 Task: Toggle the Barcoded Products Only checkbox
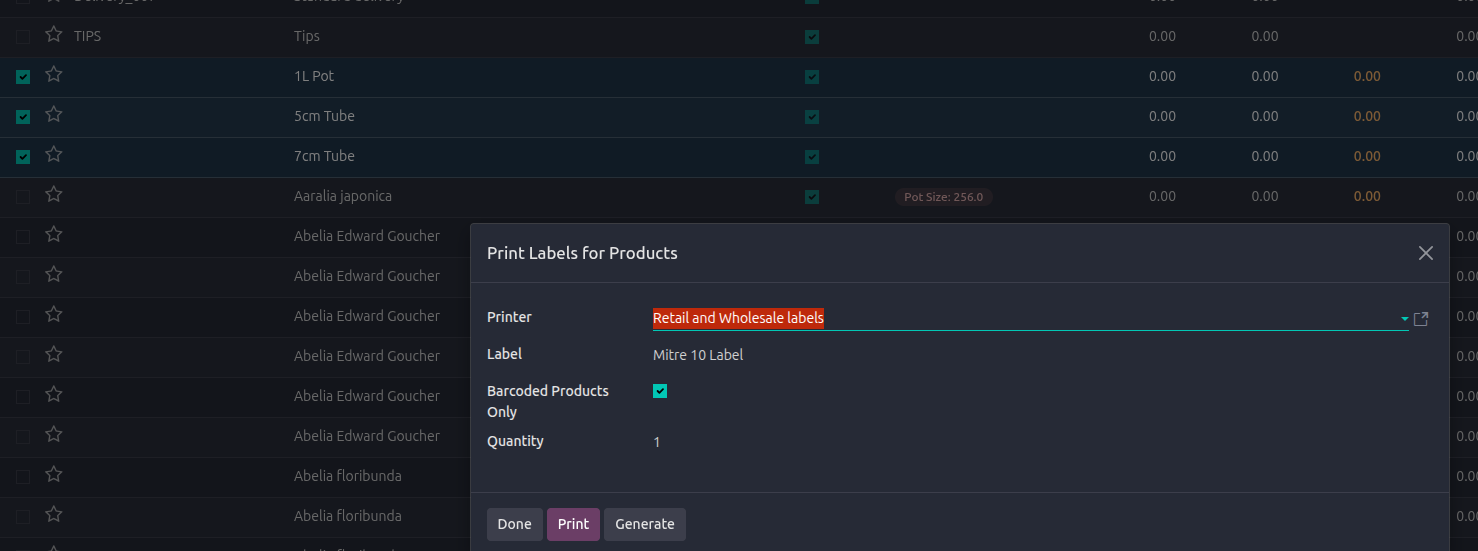click(660, 391)
